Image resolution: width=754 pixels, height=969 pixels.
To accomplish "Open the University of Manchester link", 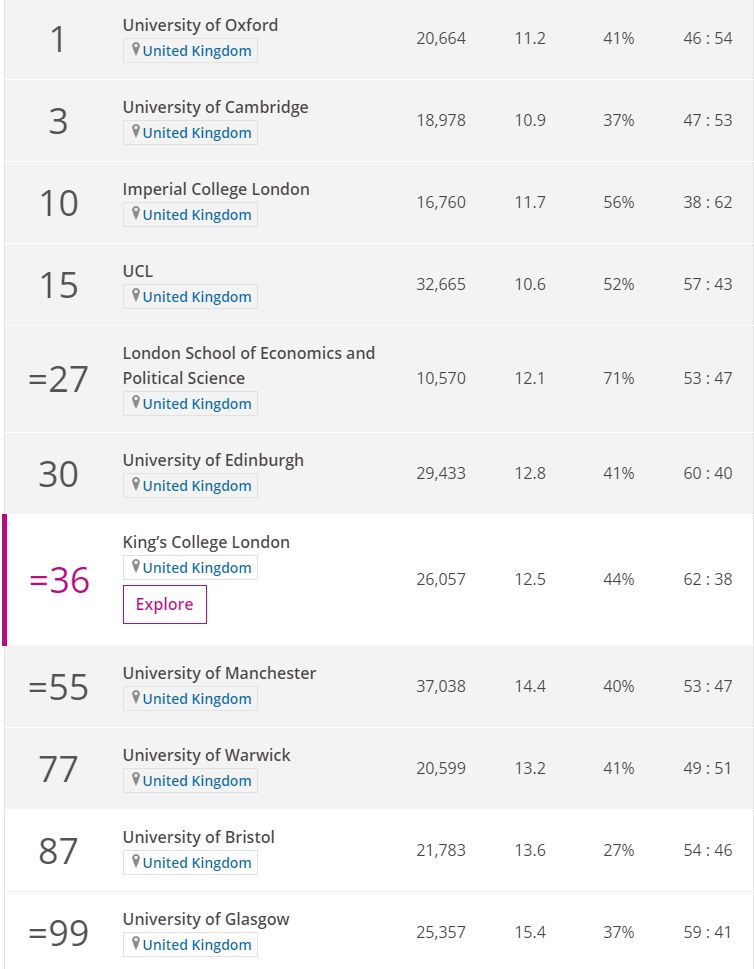I will tap(219, 673).
